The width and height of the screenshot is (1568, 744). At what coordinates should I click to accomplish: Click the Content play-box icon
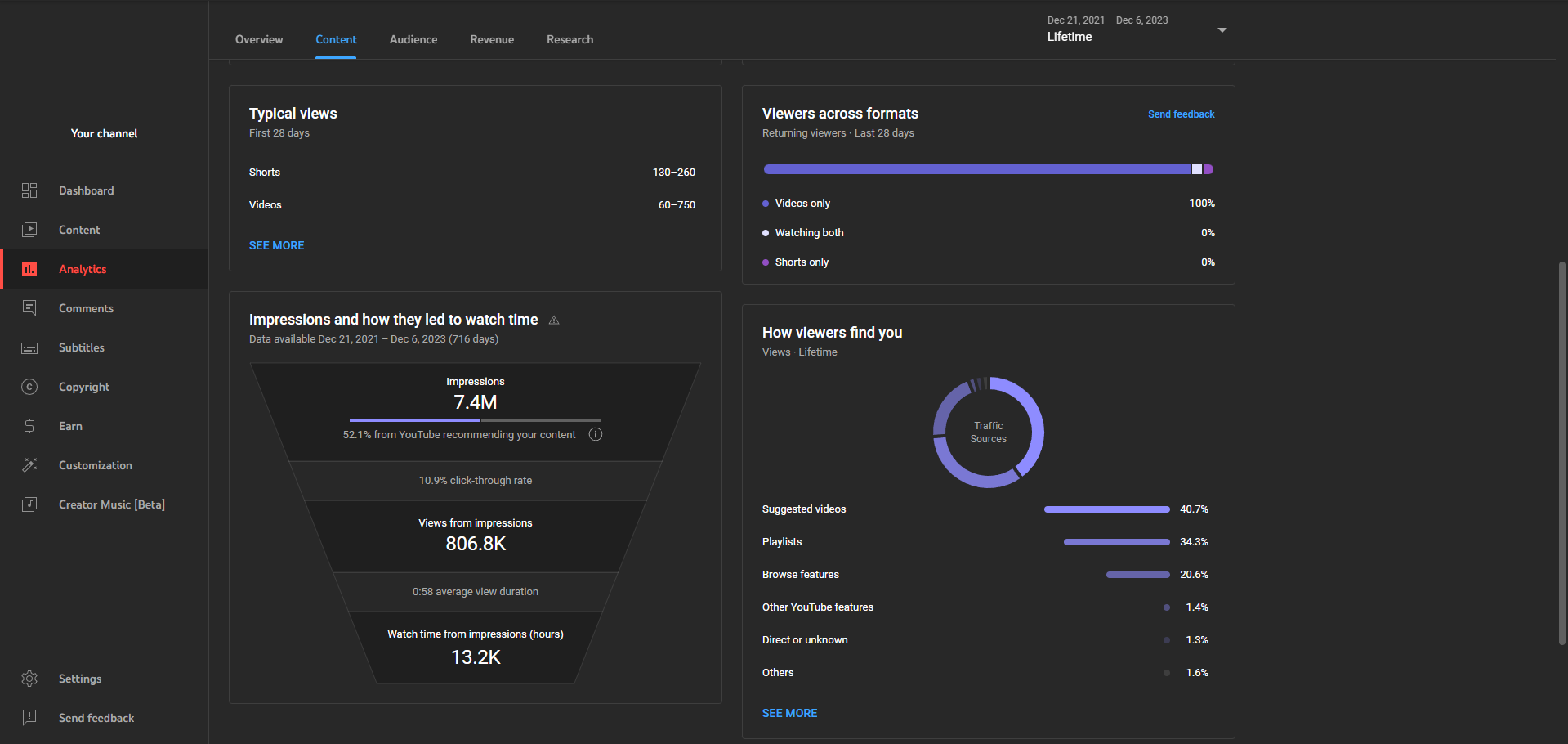pyautogui.click(x=29, y=230)
